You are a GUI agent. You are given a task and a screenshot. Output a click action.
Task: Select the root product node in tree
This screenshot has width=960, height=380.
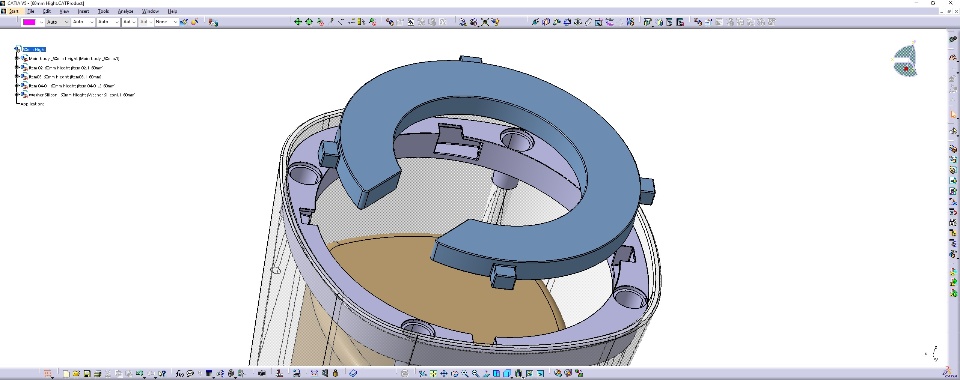34,50
